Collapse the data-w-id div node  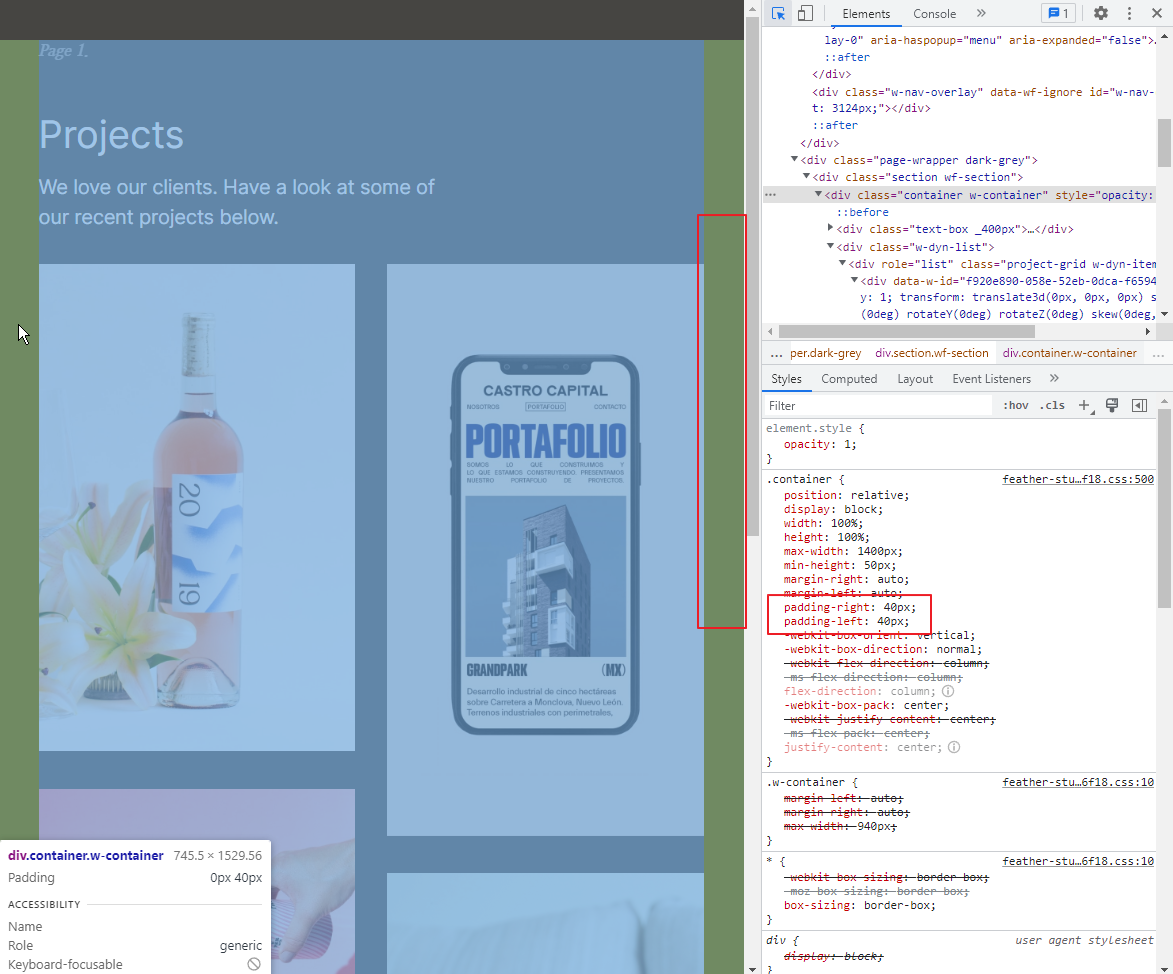click(x=854, y=281)
